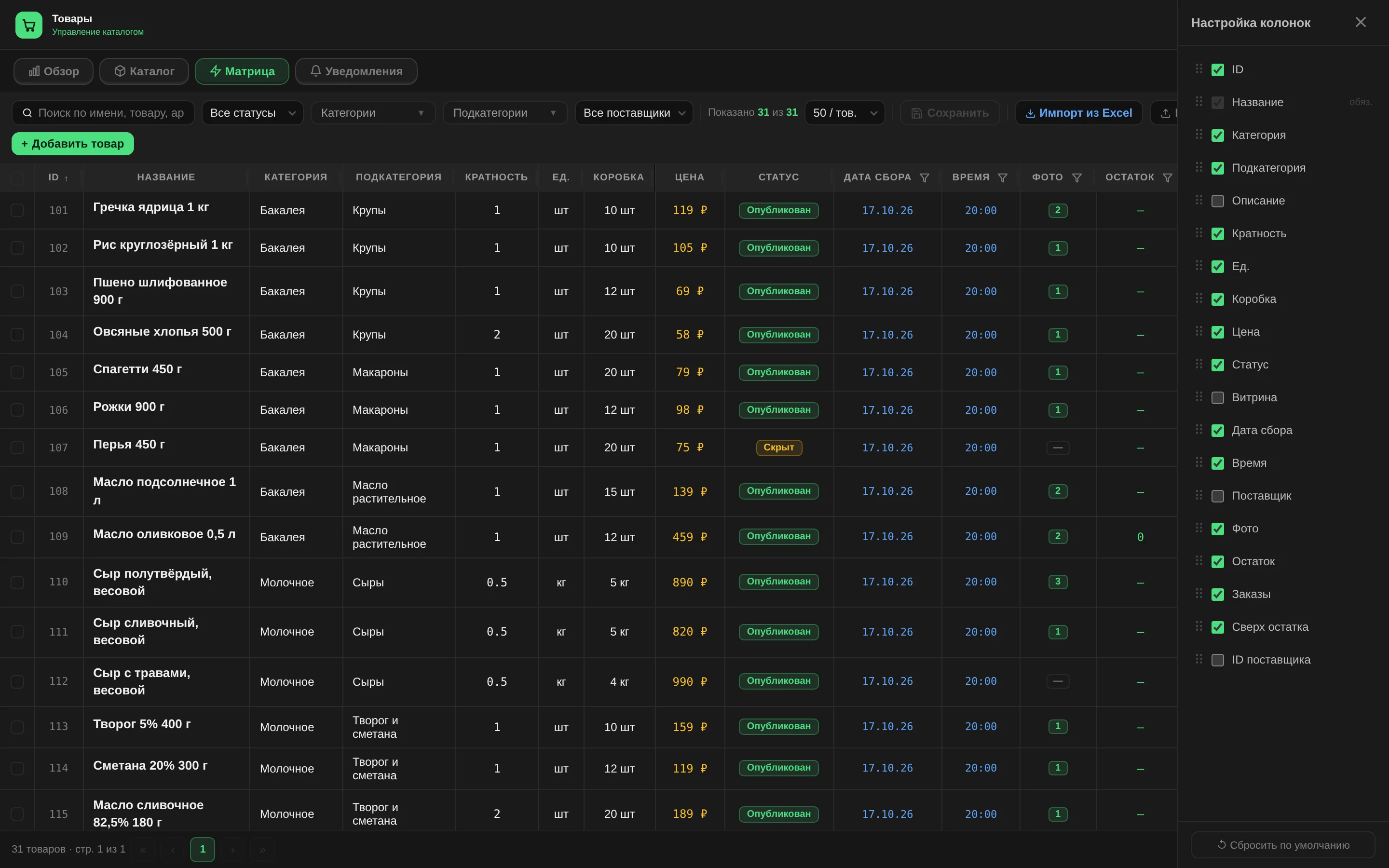Click drag handle beside Описание option
Image resolution: width=1389 pixels, height=868 pixels.
1198,200
